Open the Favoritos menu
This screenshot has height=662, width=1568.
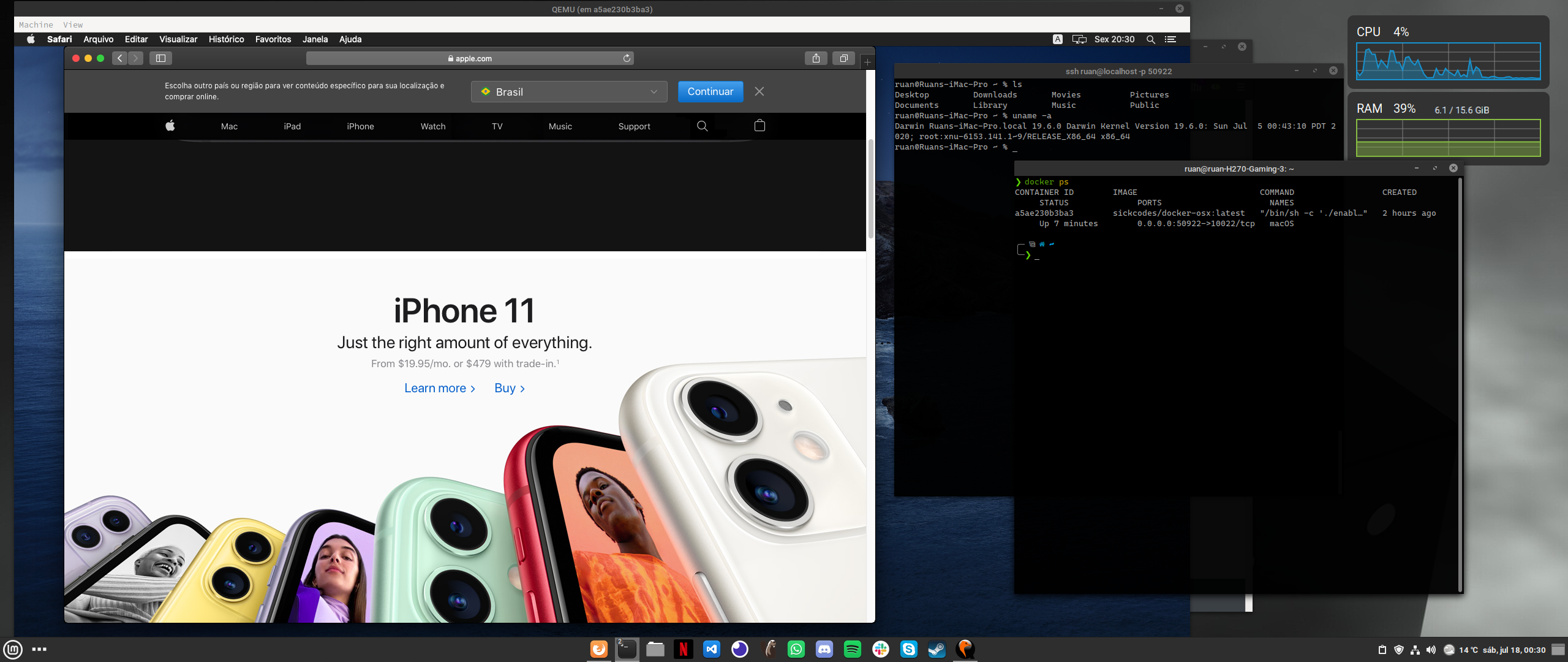pos(273,39)
